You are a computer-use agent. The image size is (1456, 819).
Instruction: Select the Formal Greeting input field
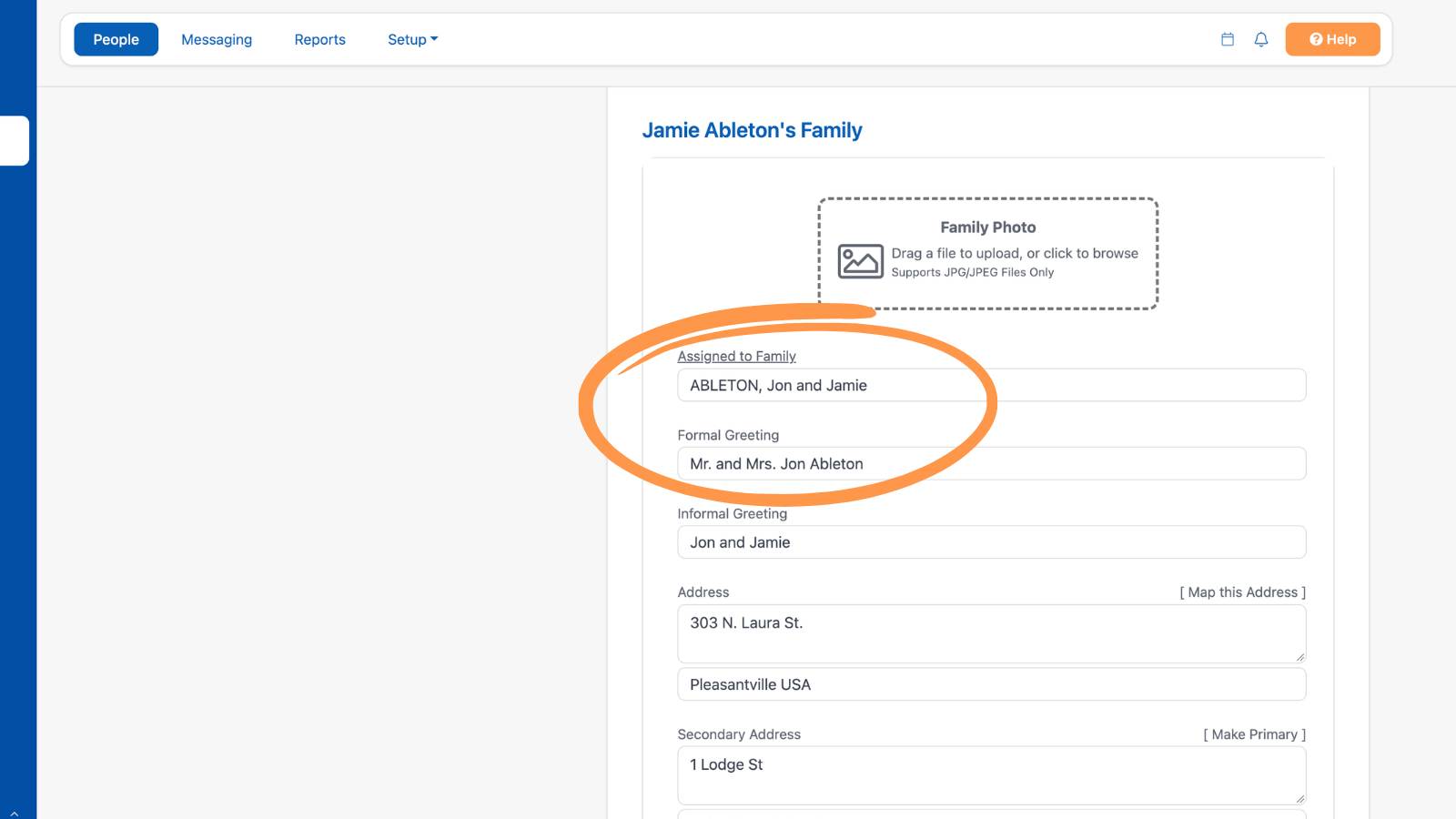pos(992,463)
